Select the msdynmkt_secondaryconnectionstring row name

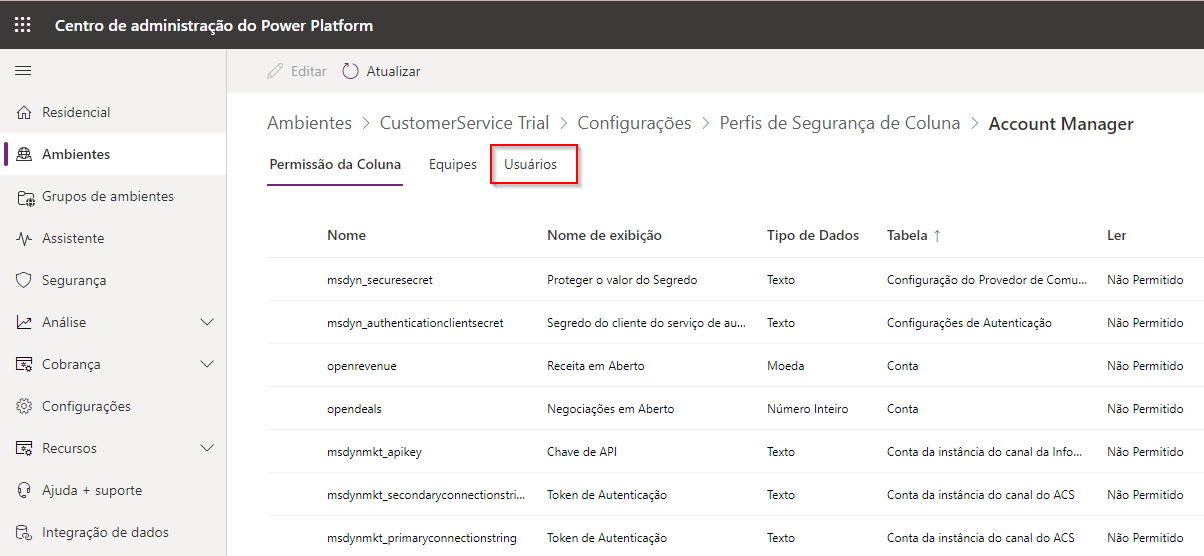click(427, 495)
